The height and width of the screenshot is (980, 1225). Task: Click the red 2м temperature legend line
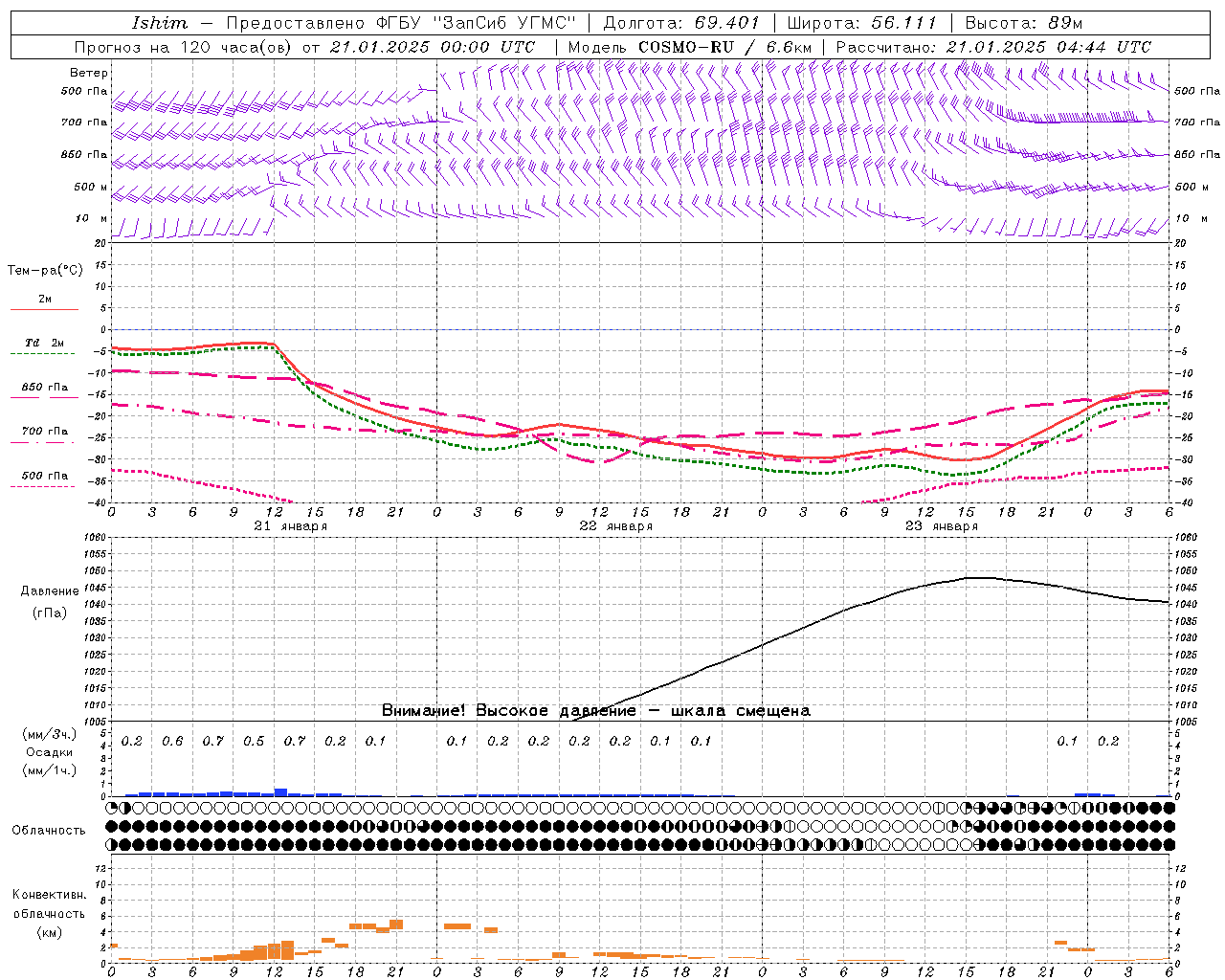[x=44, y=309]
